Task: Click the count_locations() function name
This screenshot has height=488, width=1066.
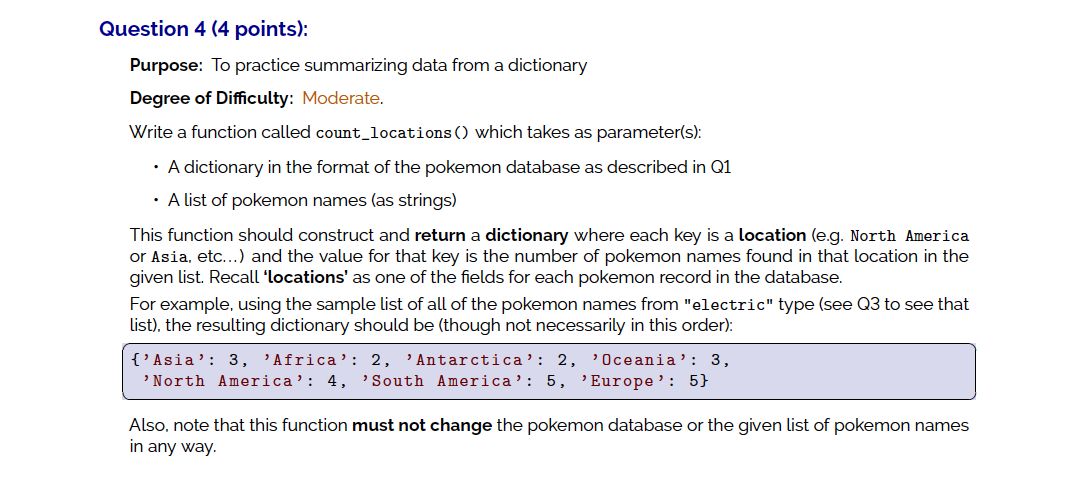Action: tap(393, 133)
